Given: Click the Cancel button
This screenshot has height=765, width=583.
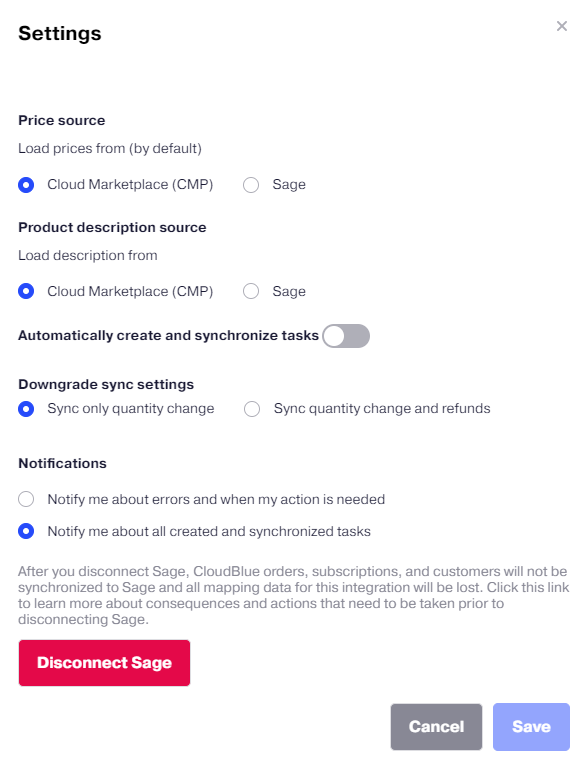Looking at the screenshot, I should tap(436, 726).
